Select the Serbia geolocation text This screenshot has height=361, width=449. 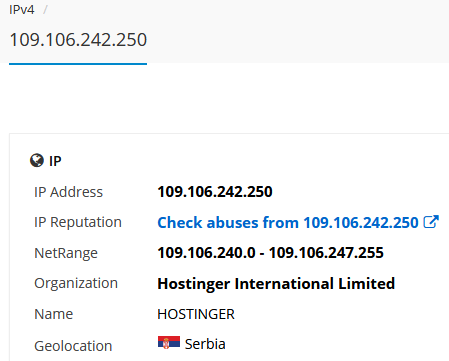coord(205,344)
